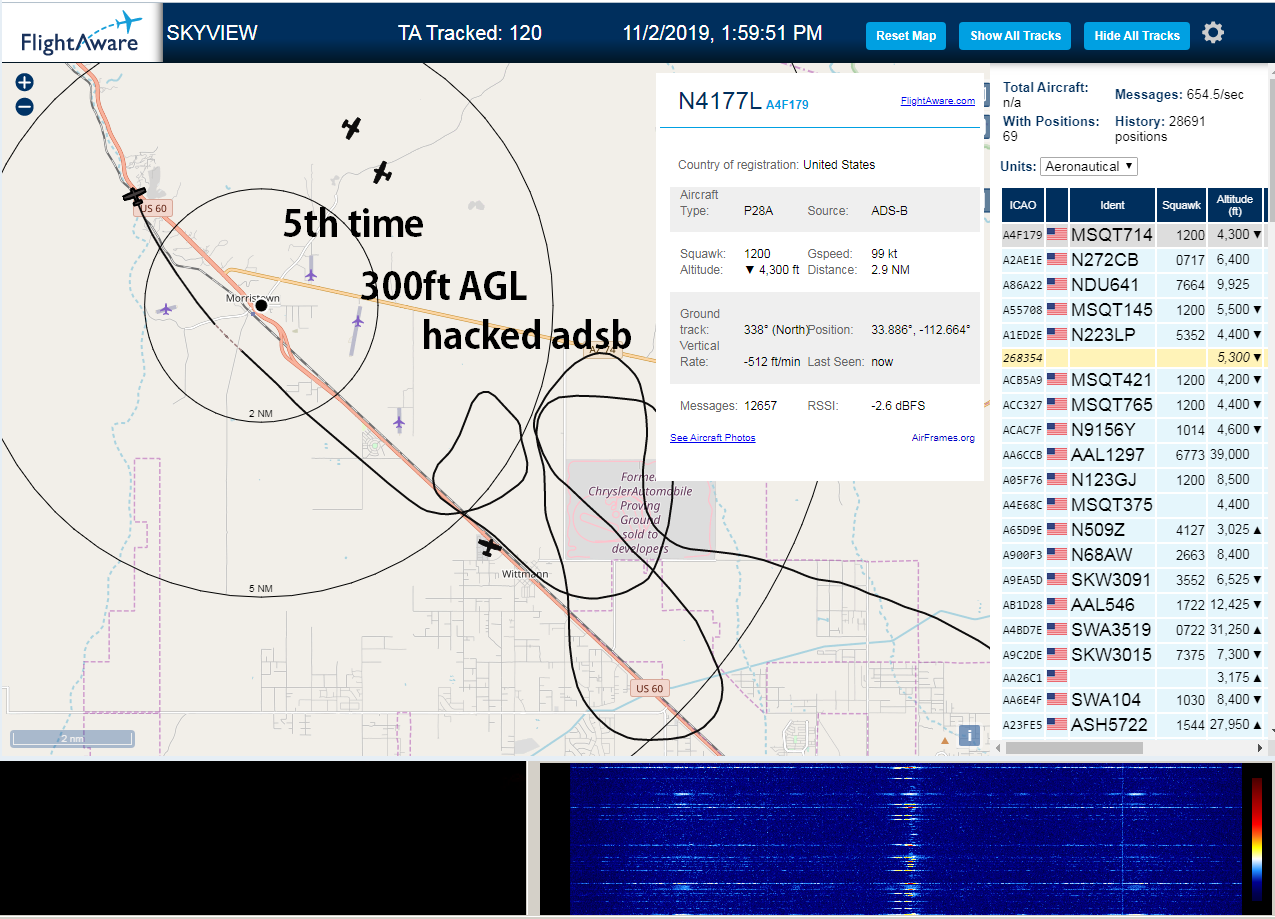Select the N223LP ident in the table
The height and width of the screenshot is (919, 1275).
coord(1104,335)
